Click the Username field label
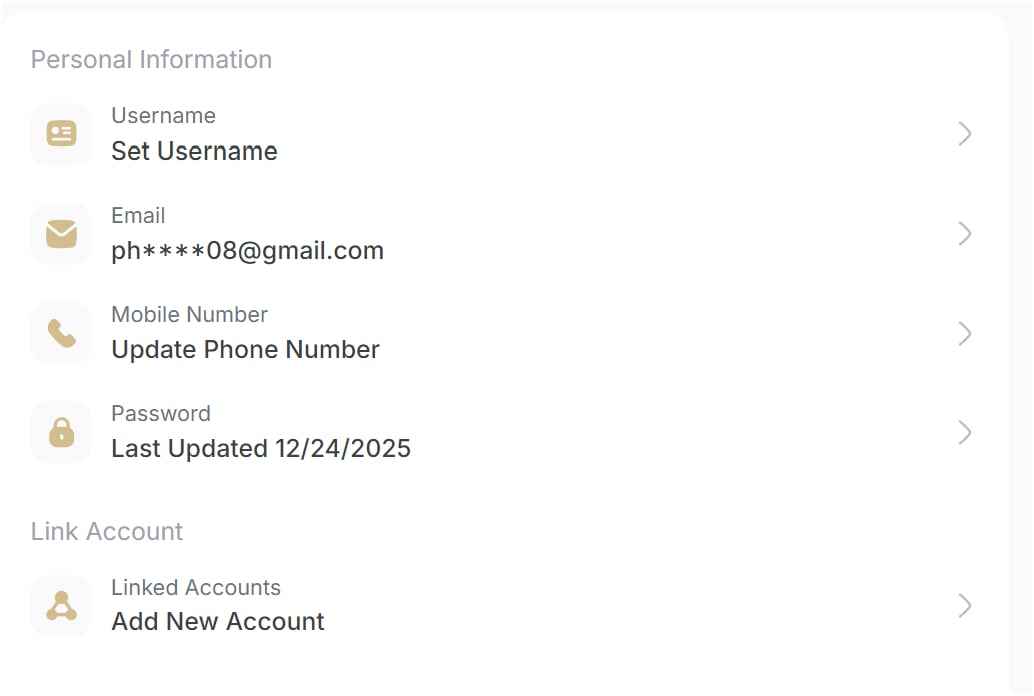Screen dimensions: 1034x696 click(163, 116)
